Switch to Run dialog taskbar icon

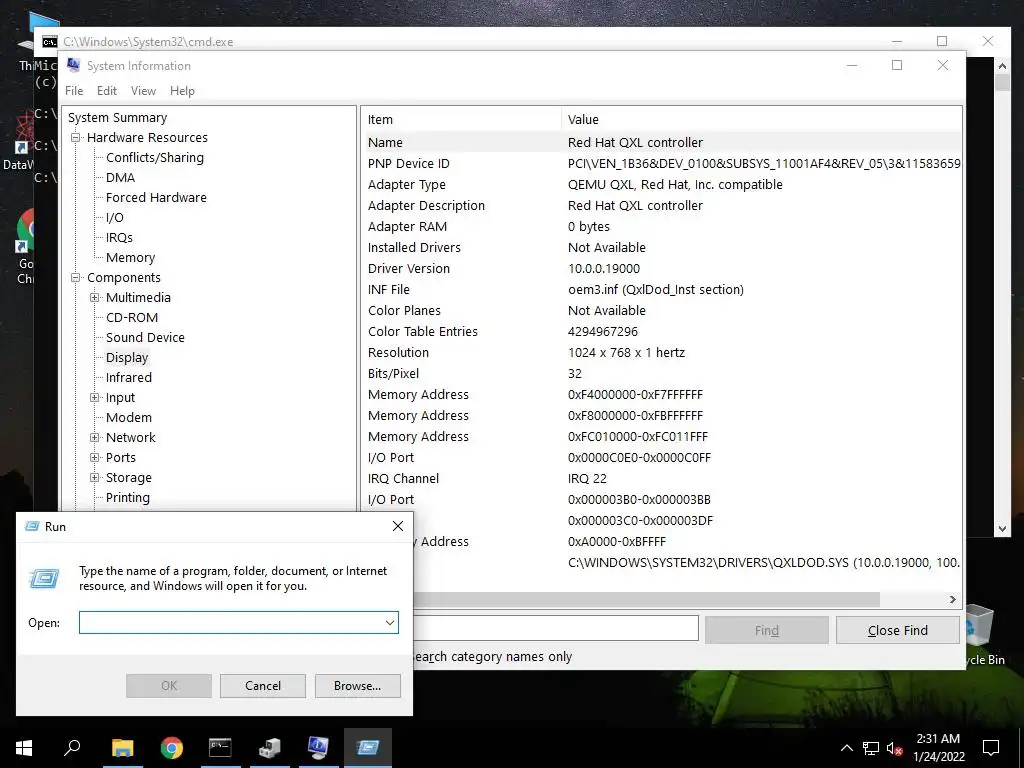pyautogui.click(x=368, y=748)
